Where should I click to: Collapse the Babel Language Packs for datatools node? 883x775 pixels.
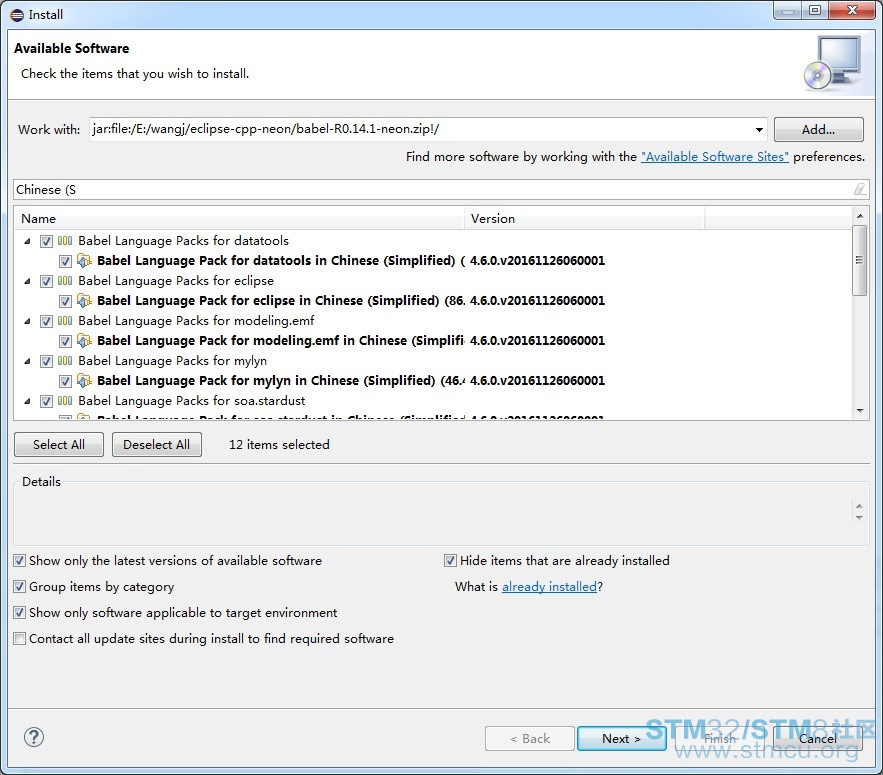[27, 241]
